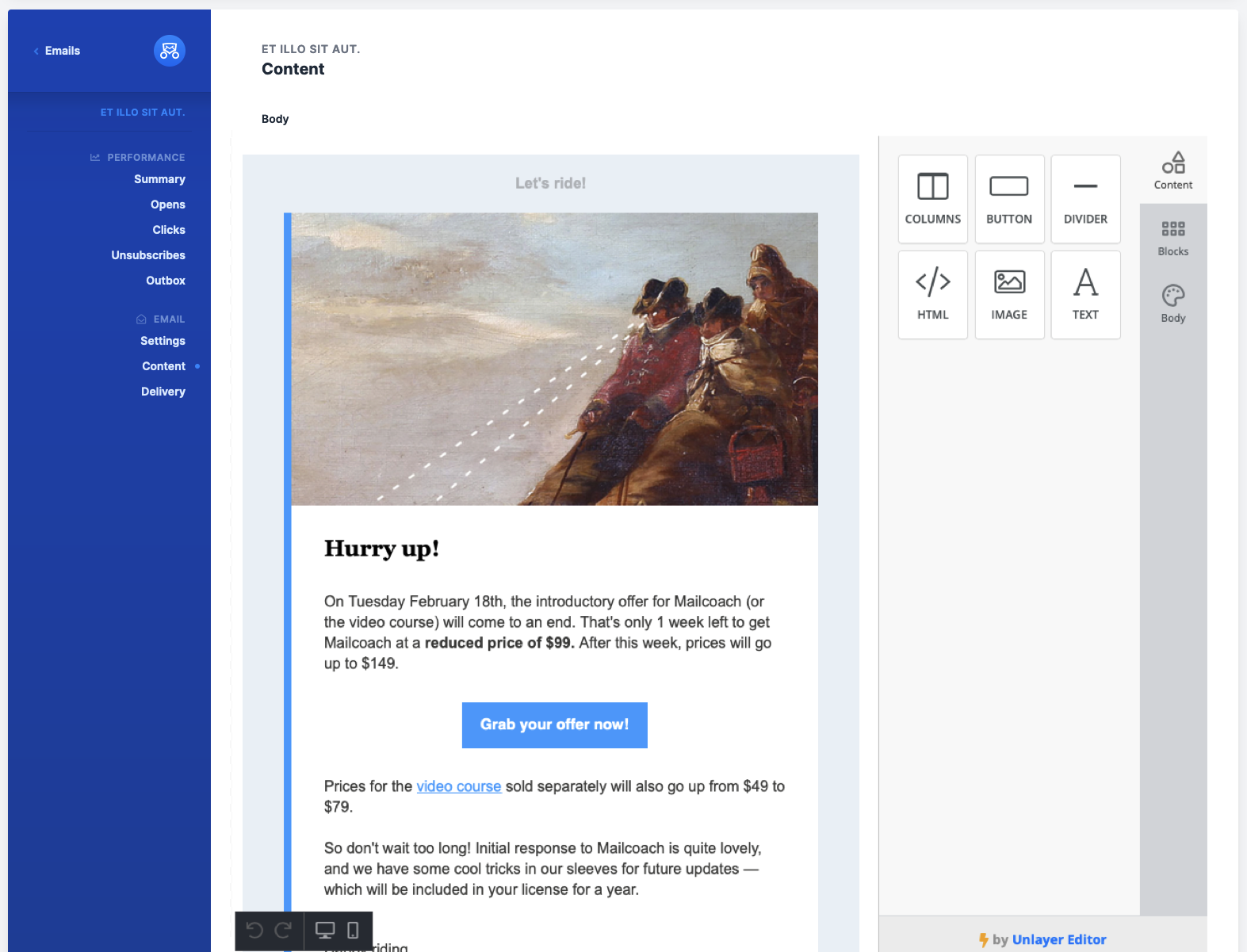Image resolution: width=1247 pixels, height=952 pixels.
Task: Click the Email envelope icon
Action: pos(141,319)
